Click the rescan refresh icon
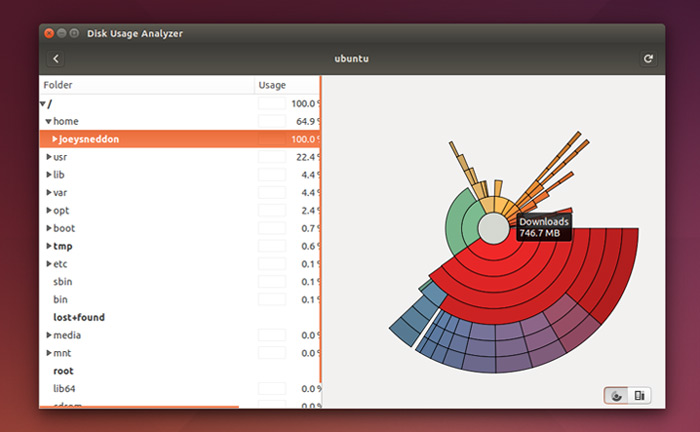 click(x=648, y=59)
